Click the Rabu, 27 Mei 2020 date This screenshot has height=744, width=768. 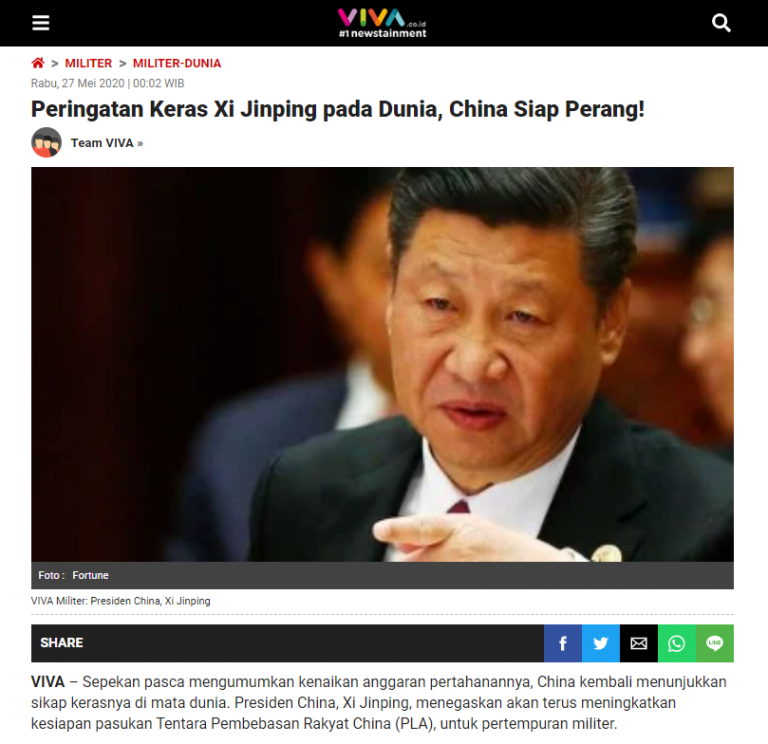pos(78,83)
